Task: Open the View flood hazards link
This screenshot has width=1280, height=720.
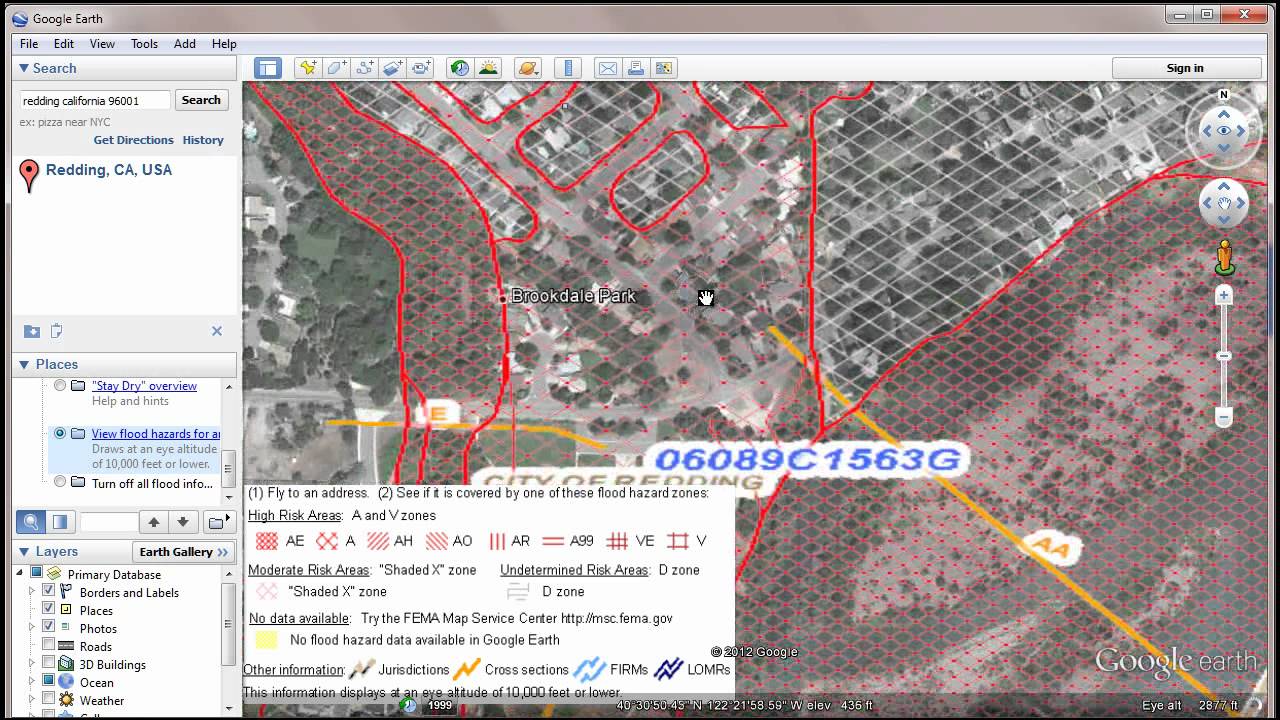Action: [x=156, y=434]
